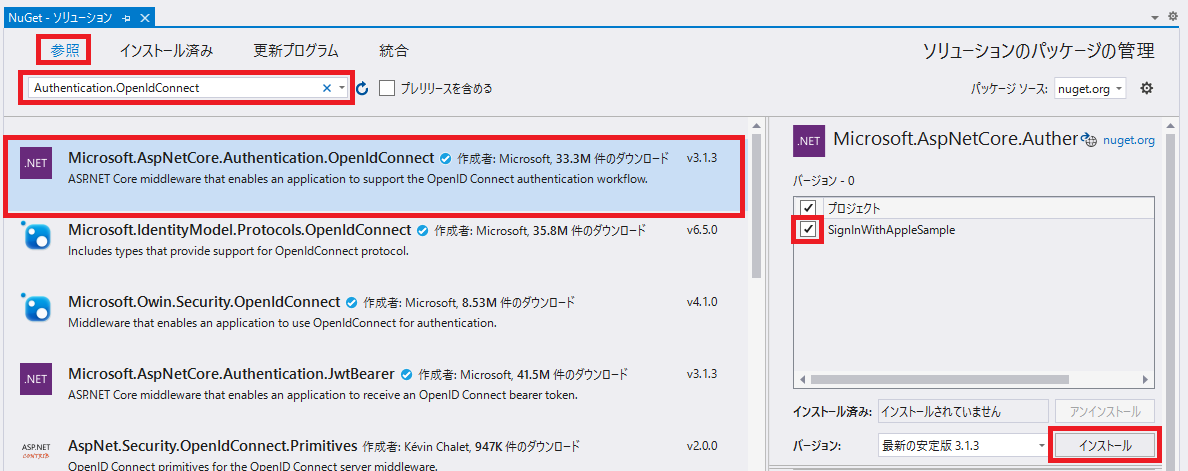Click verified badge next to AspNetCore OpenIdConnect

pyautogui.click(x=445, y=159)
